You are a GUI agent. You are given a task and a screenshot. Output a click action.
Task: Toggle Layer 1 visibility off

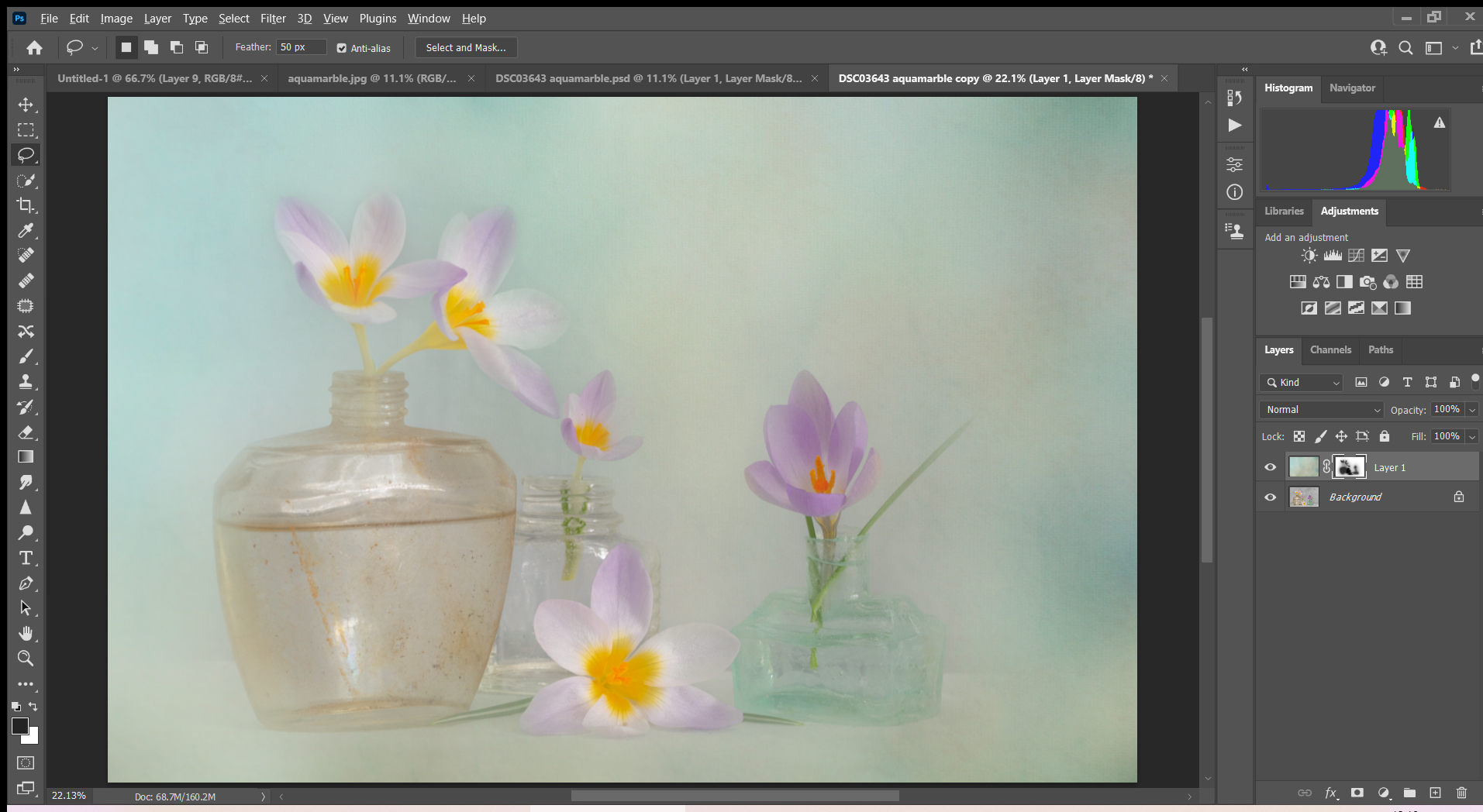pos(1270,466)
